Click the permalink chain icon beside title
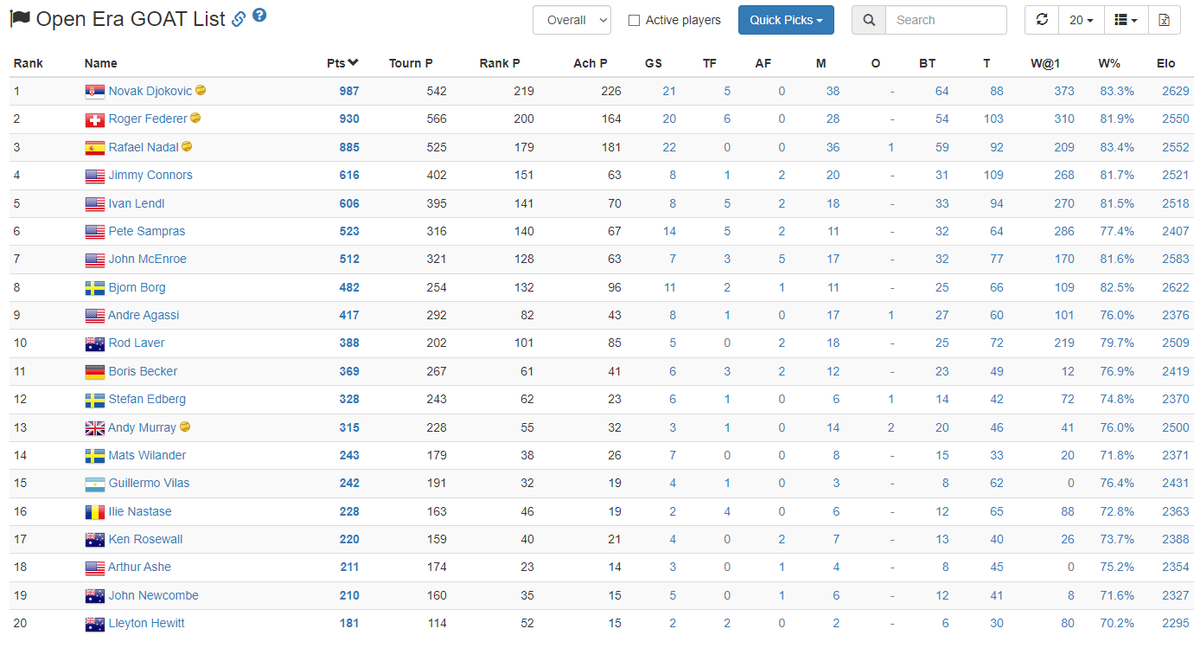This screenshot has height=648, width=1200. click(x=238, y=18)
